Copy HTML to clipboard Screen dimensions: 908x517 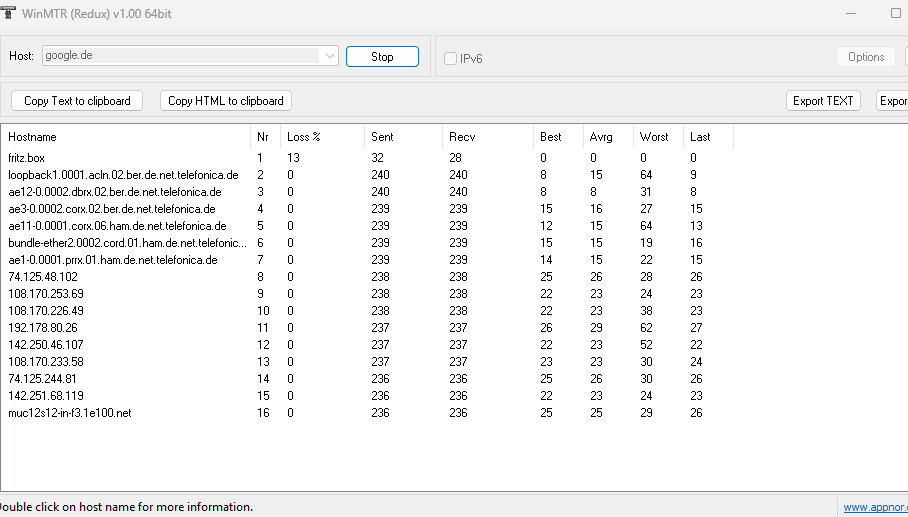point(226,101)
